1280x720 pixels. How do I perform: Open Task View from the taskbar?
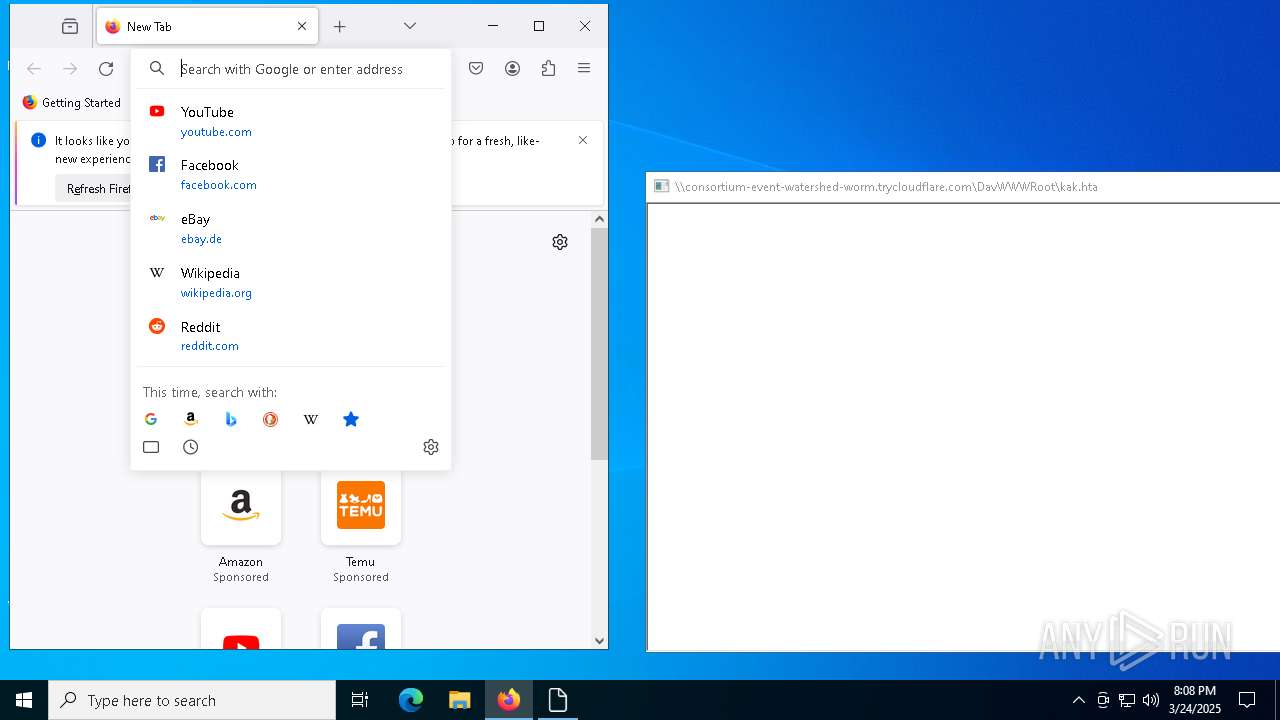(x=360, y=700)
